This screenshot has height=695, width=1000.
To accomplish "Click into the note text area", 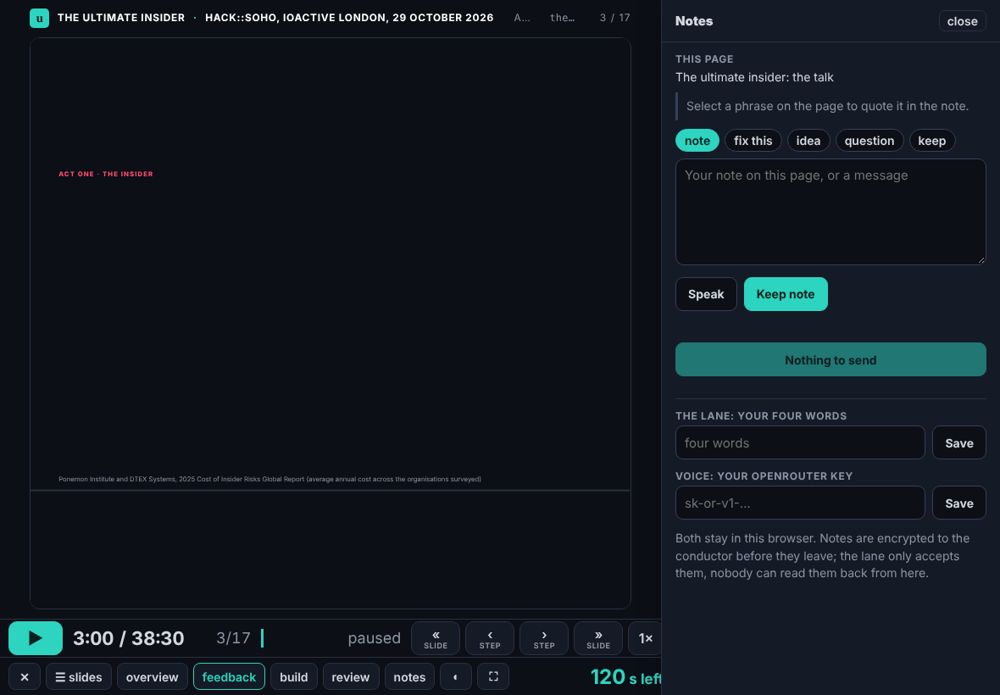I will point(830,212).
